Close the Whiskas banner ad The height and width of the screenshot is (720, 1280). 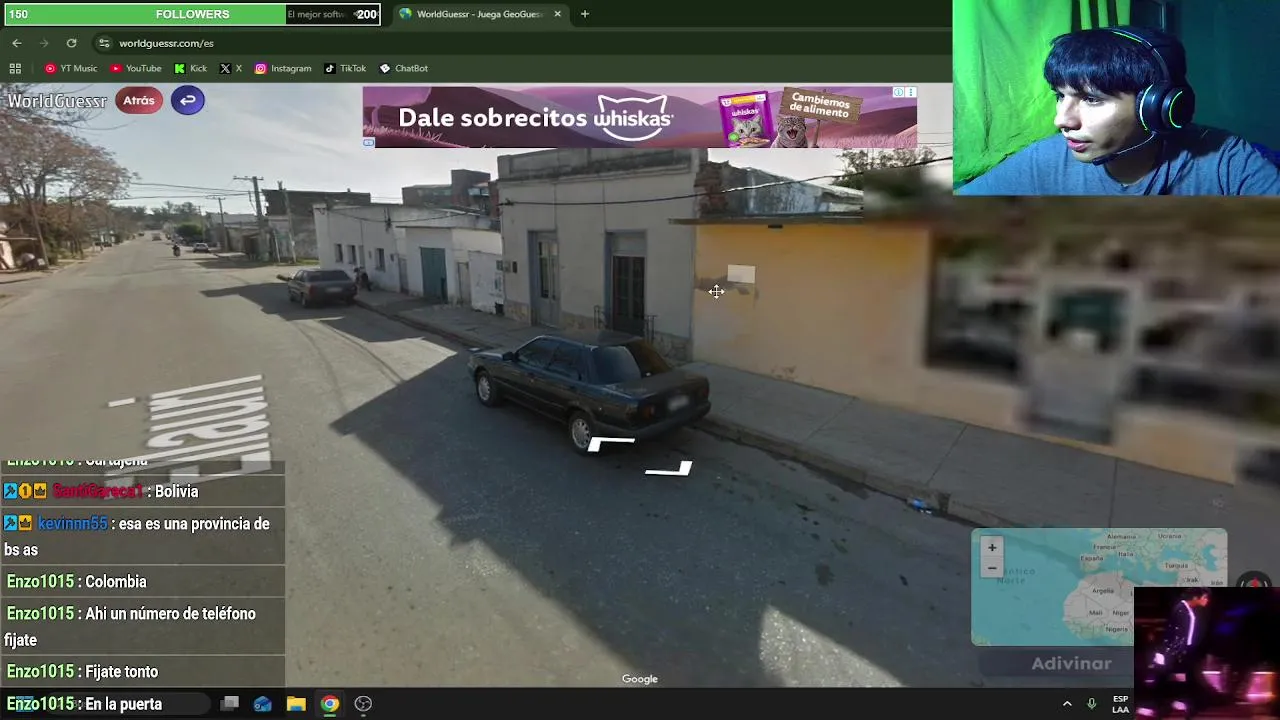click(910, 92)
